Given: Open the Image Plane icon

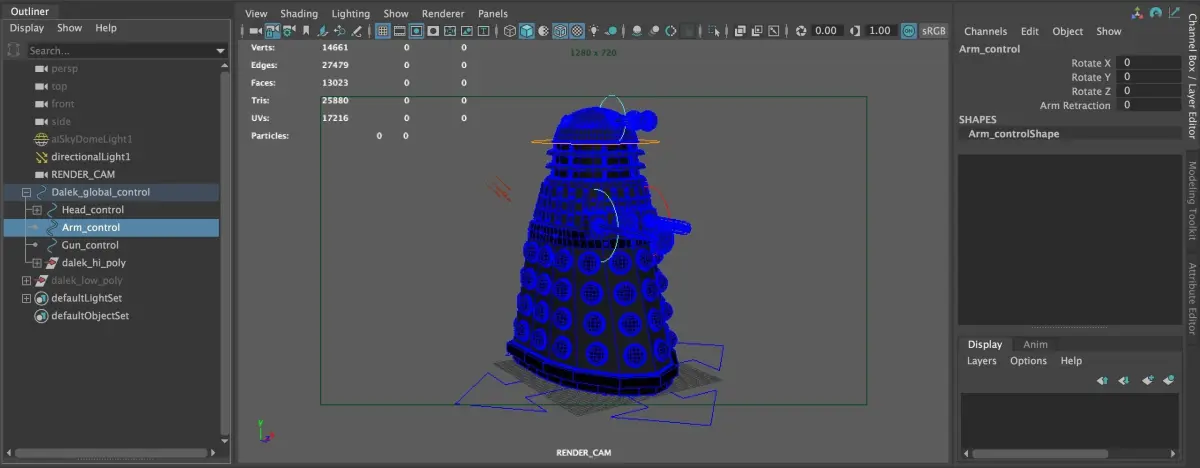Looking at the screenshot, I should [322, 31].
